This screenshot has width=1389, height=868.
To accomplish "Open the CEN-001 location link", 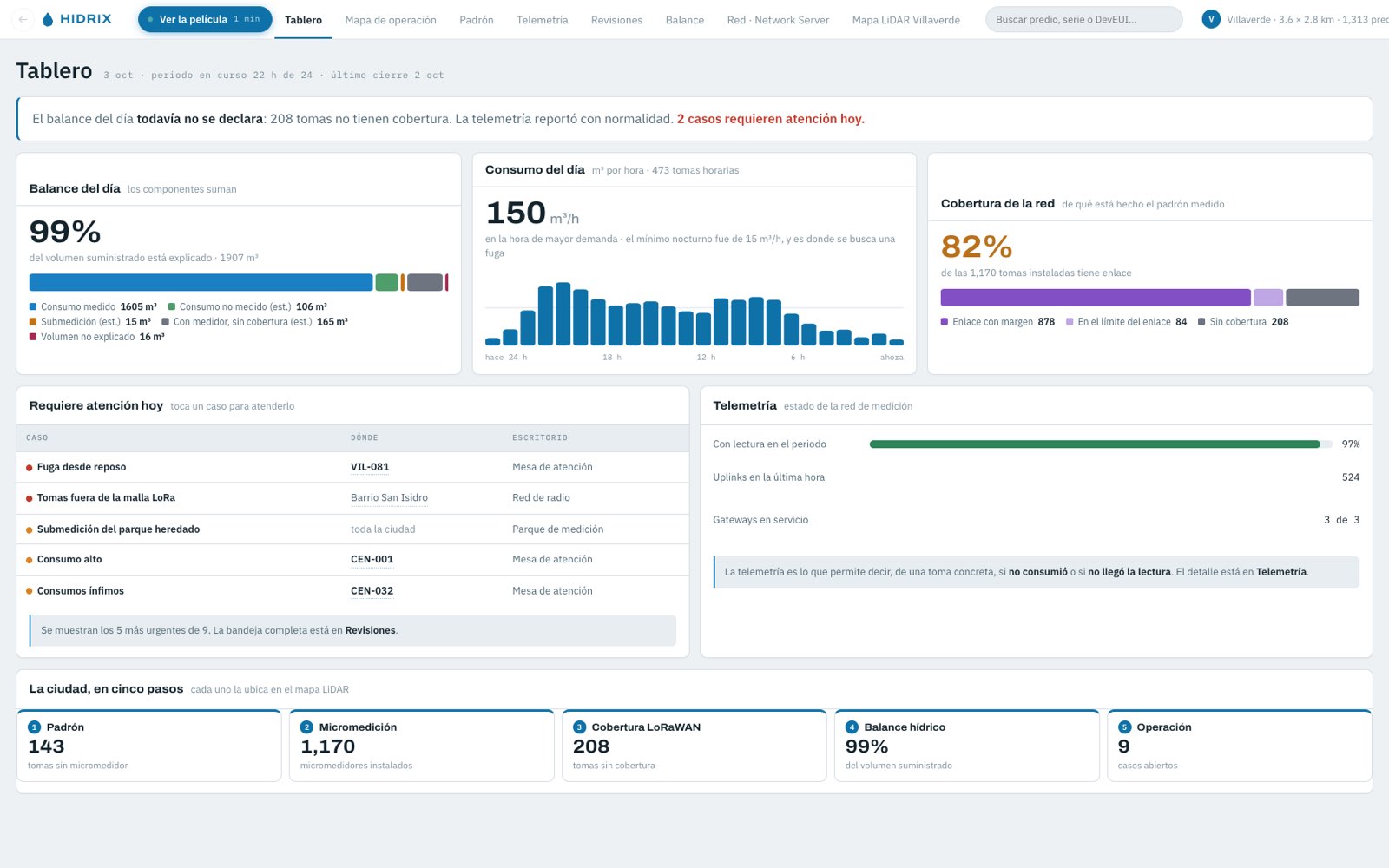I will click(372, 560).
